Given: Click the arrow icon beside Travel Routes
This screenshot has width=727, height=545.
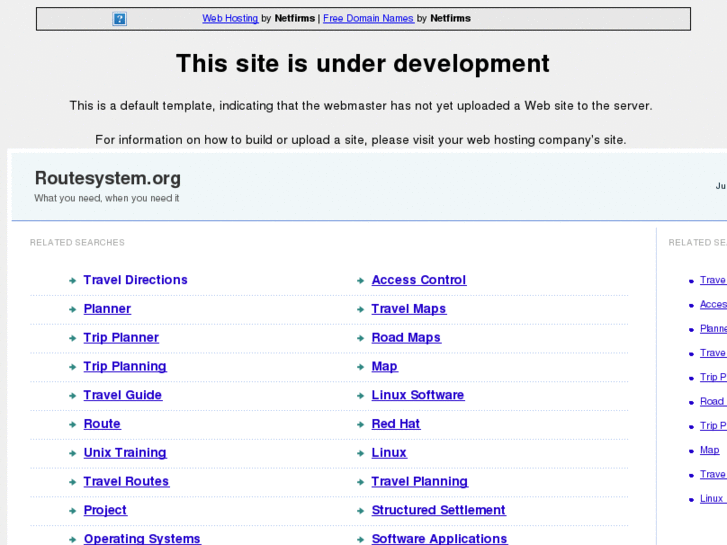Looking at the screenshot, I should (72, 482).
